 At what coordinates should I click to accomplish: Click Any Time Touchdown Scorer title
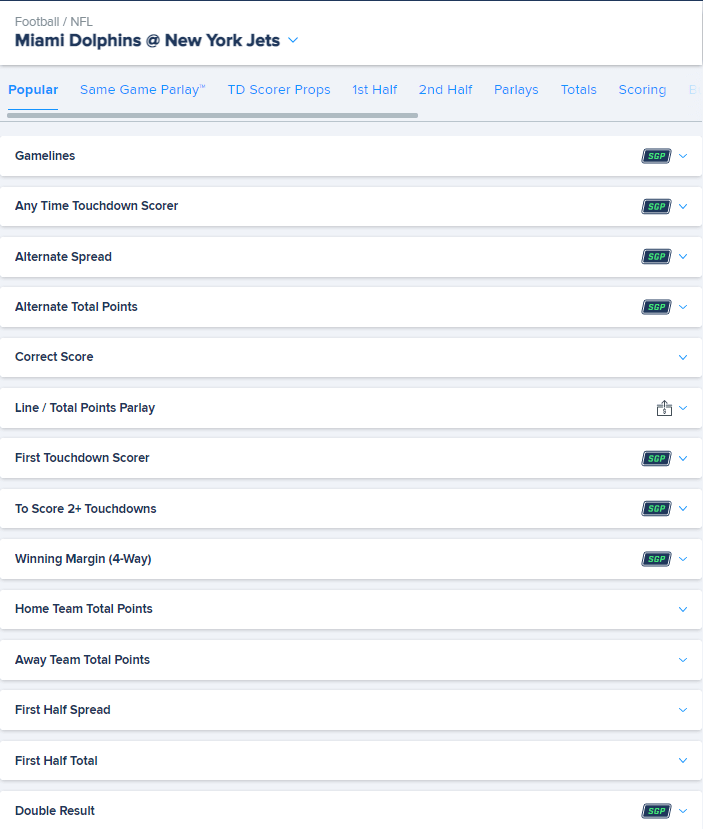(96, 206)
